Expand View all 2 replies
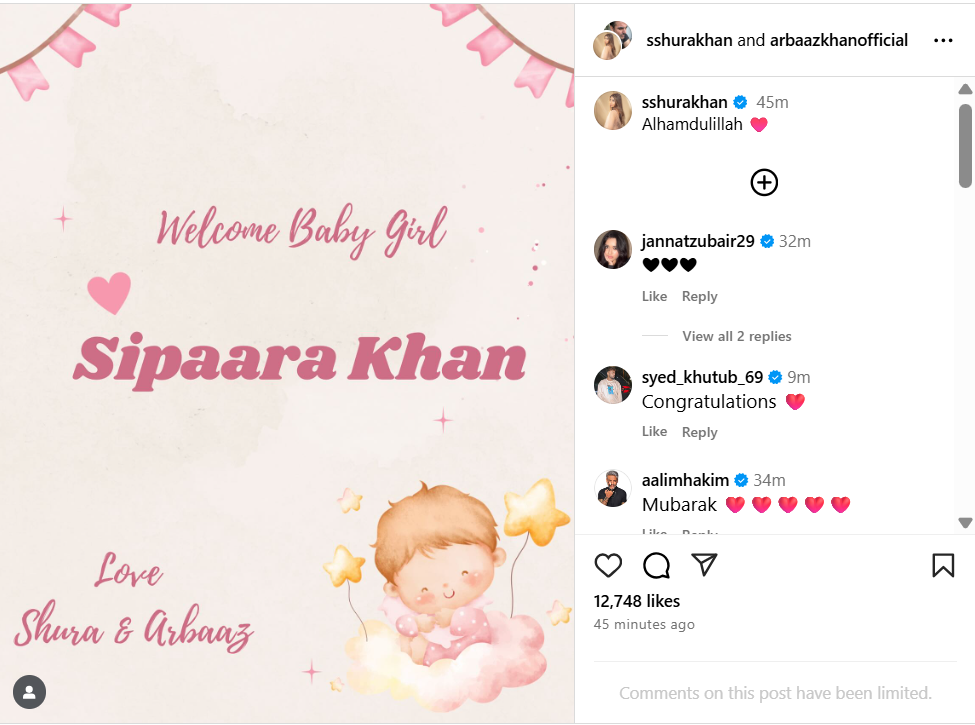This screenshot has width=975, height=725. [736, 336]
